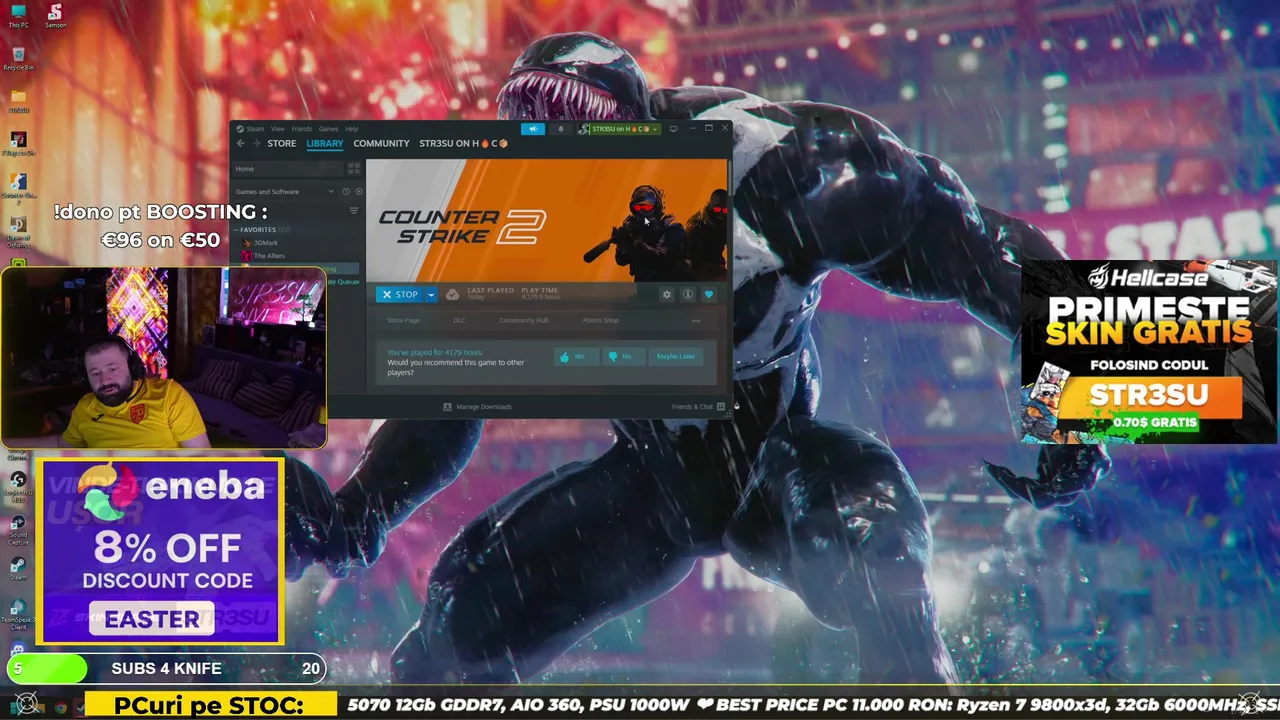Select the TeamSpeak 3 Client shortcut

pyautogui.click(x=18, y=614)
